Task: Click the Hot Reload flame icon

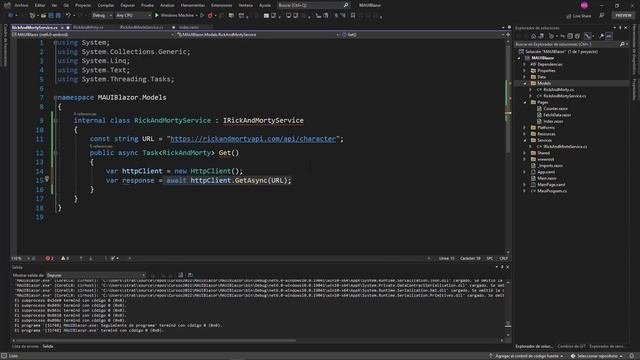Action: 210,16
